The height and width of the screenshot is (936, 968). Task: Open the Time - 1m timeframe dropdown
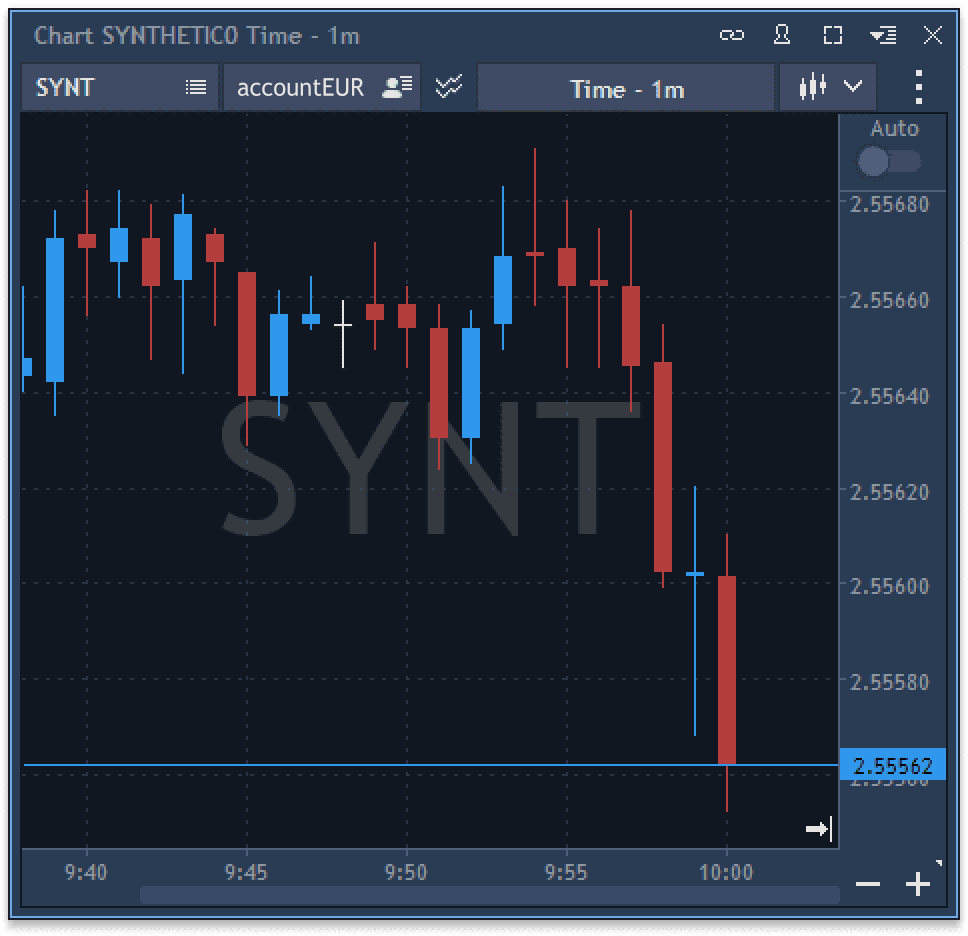click(x=626, y=87)
